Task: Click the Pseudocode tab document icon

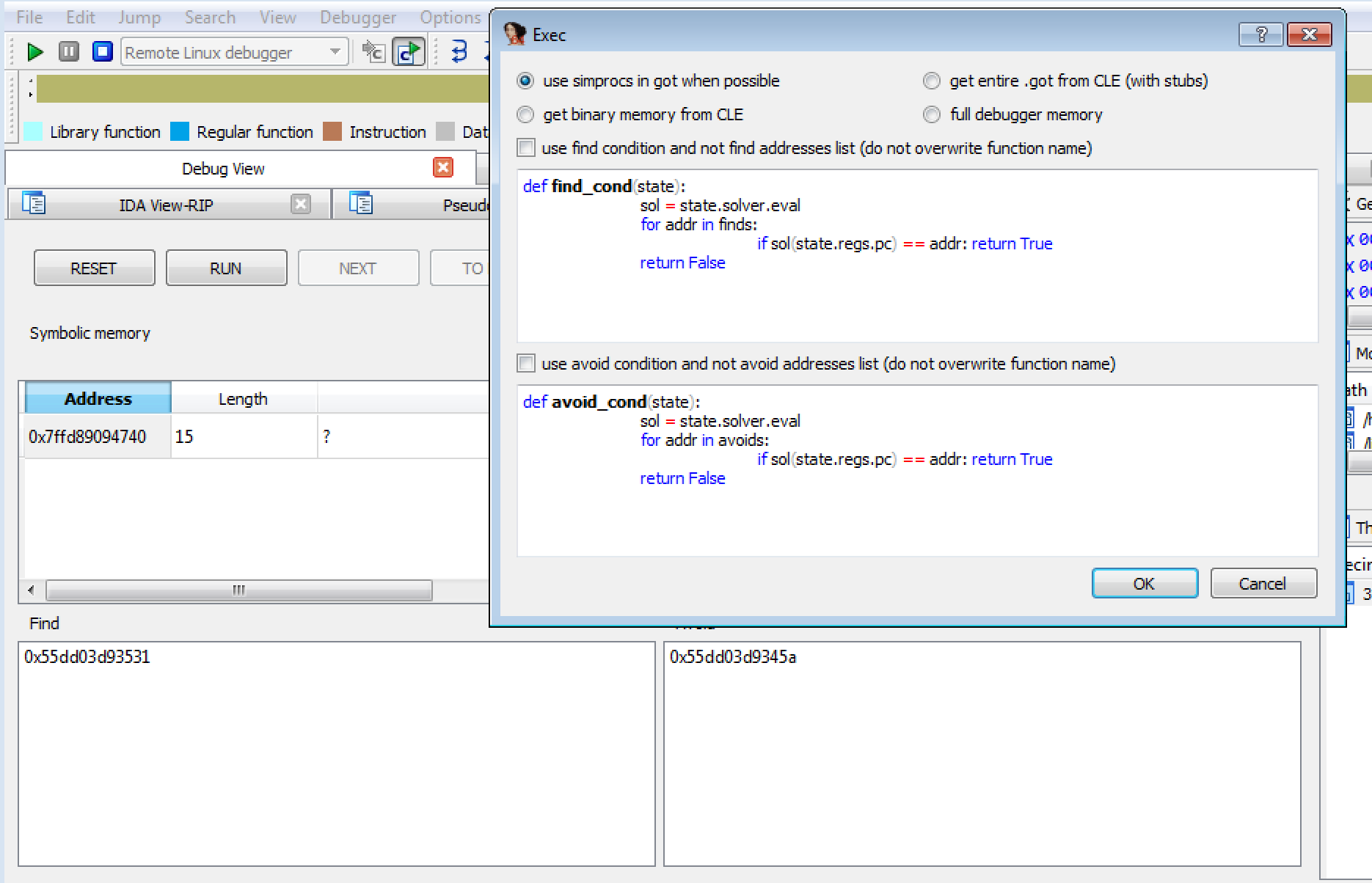Action: coord(361,203)
